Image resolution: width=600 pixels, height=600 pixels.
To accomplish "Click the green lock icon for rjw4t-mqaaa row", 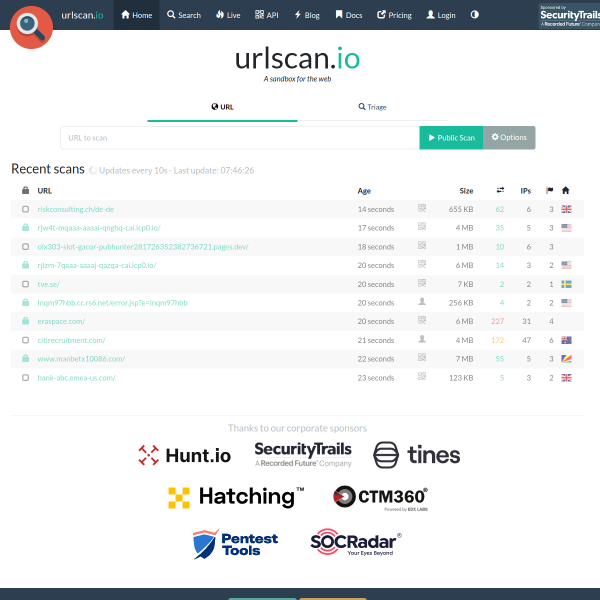I will [26, 228].
